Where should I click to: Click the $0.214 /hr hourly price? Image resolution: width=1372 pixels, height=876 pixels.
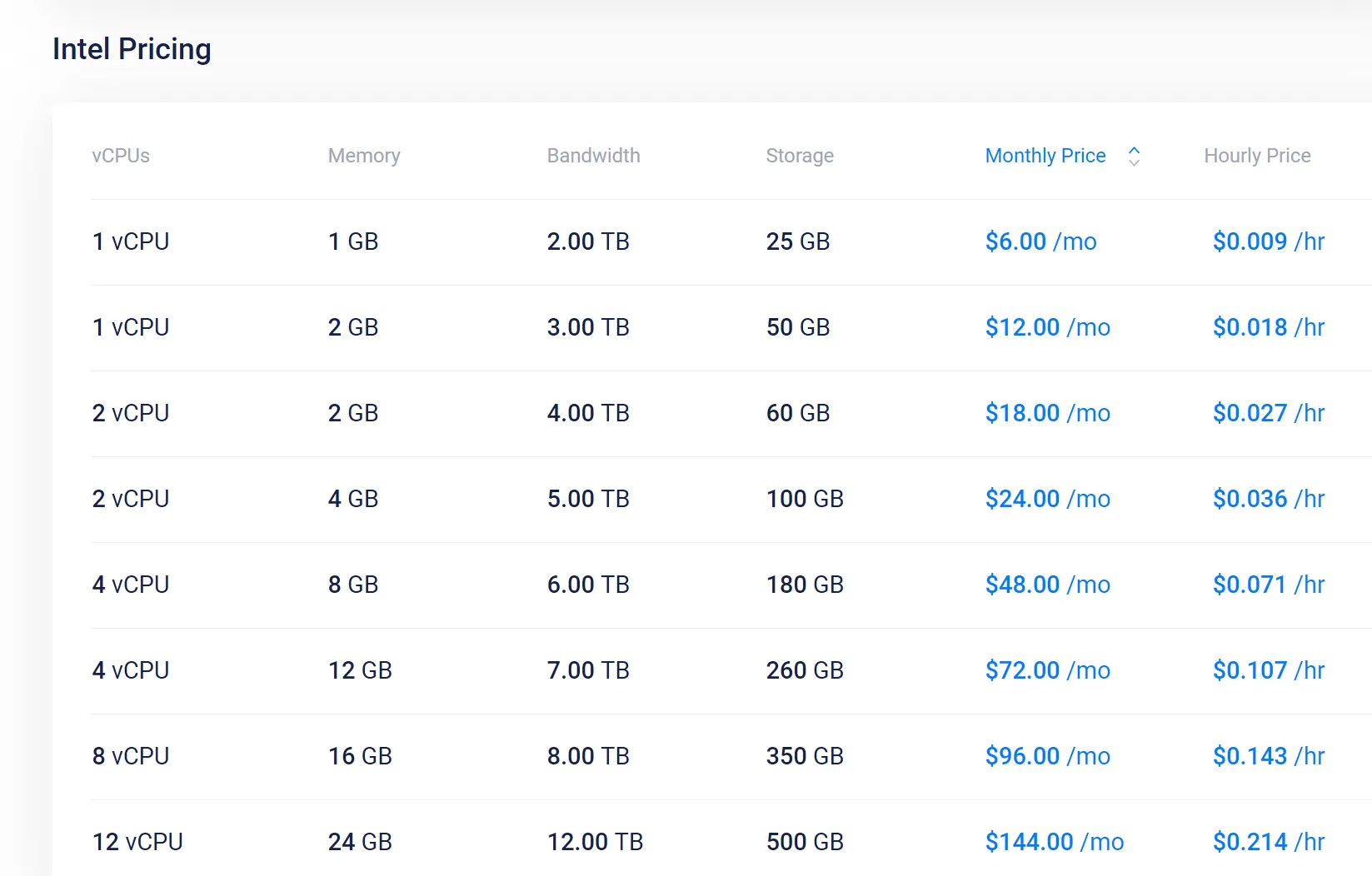click(x=1269, y=842)
